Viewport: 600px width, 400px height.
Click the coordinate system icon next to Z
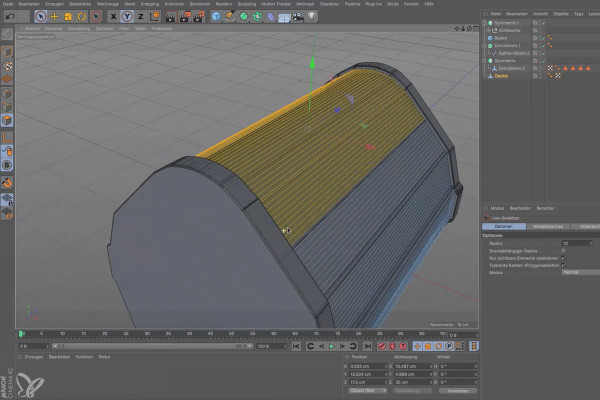click(x=155, y=16)
